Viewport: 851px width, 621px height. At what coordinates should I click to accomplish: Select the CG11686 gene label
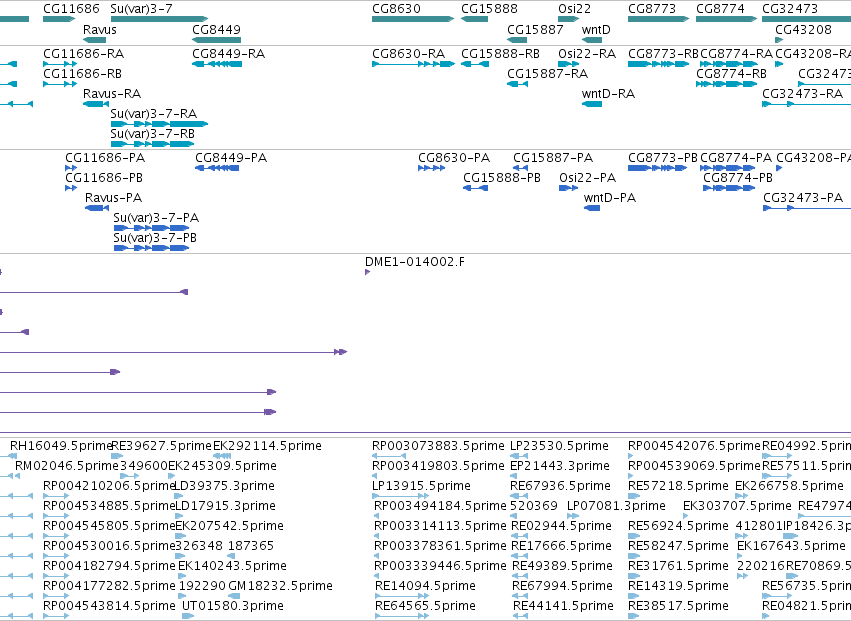coord(71,9)
